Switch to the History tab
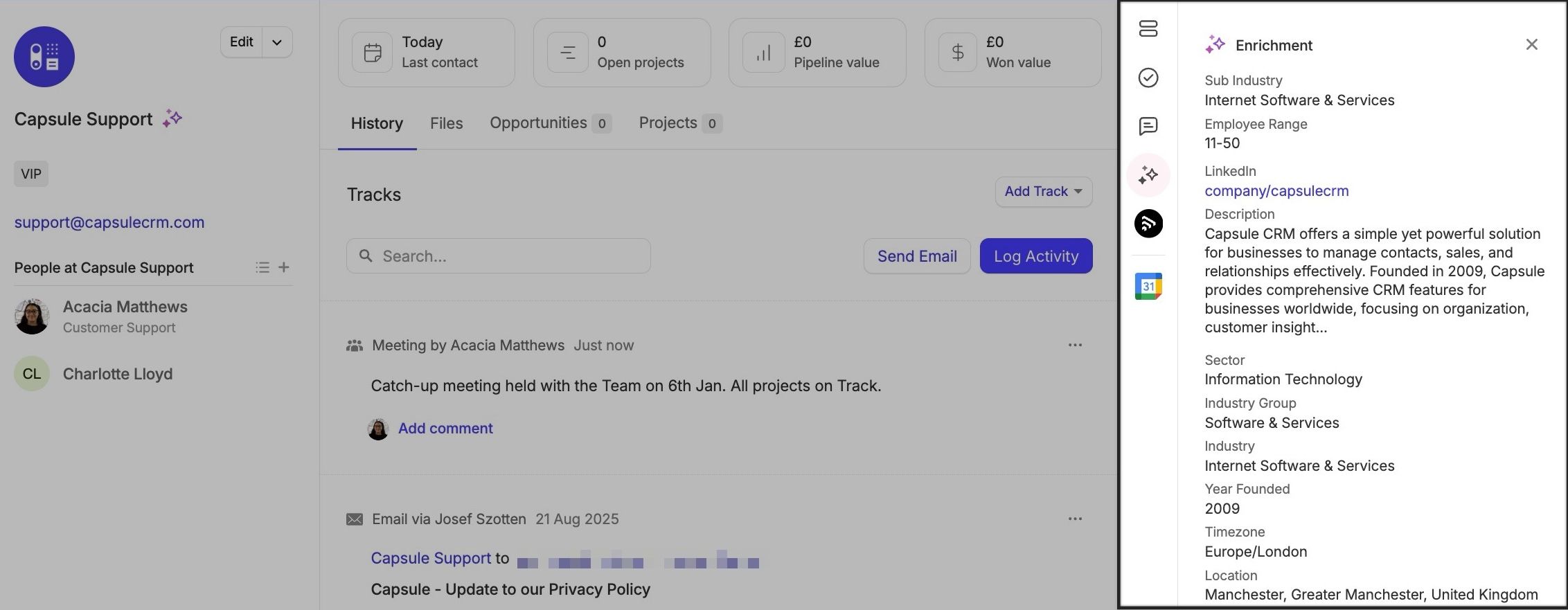This screenshot has width=1568, height=610. pos(377,123)
